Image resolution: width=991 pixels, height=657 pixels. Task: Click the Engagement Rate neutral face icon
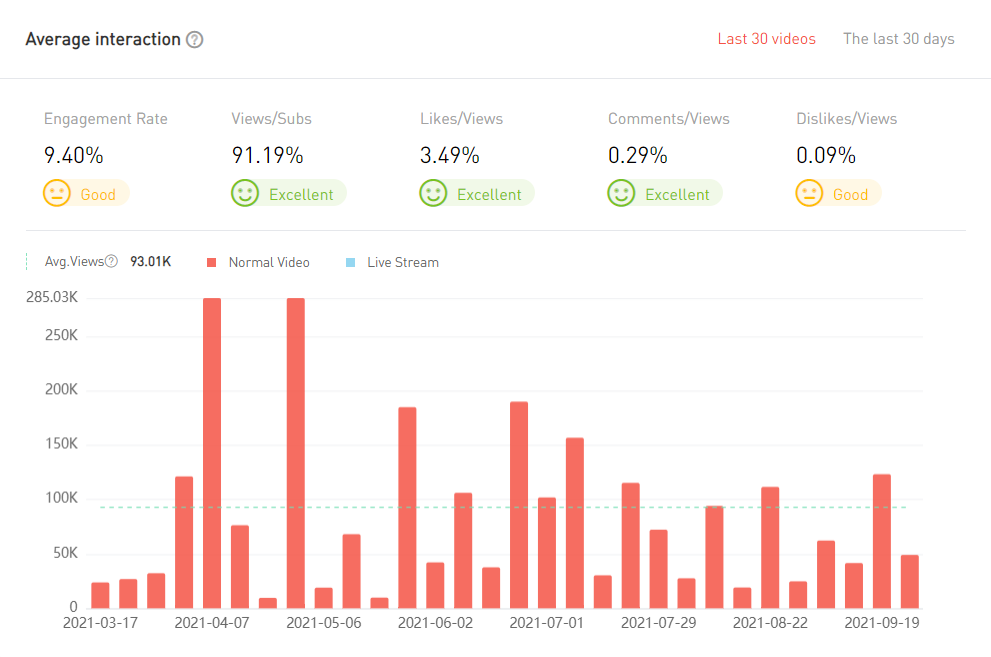[57, 194]
